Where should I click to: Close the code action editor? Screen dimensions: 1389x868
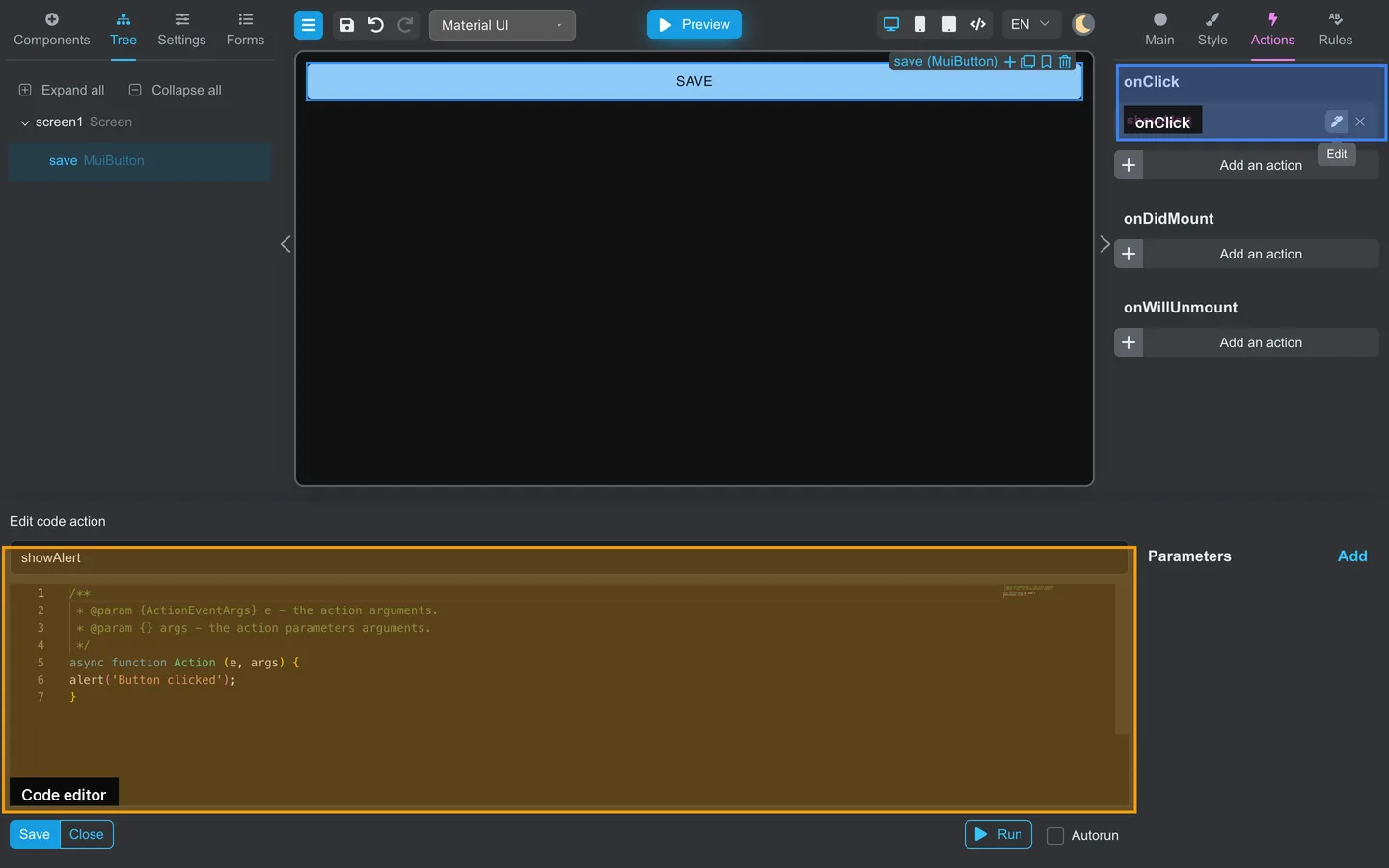click(87, 834)
